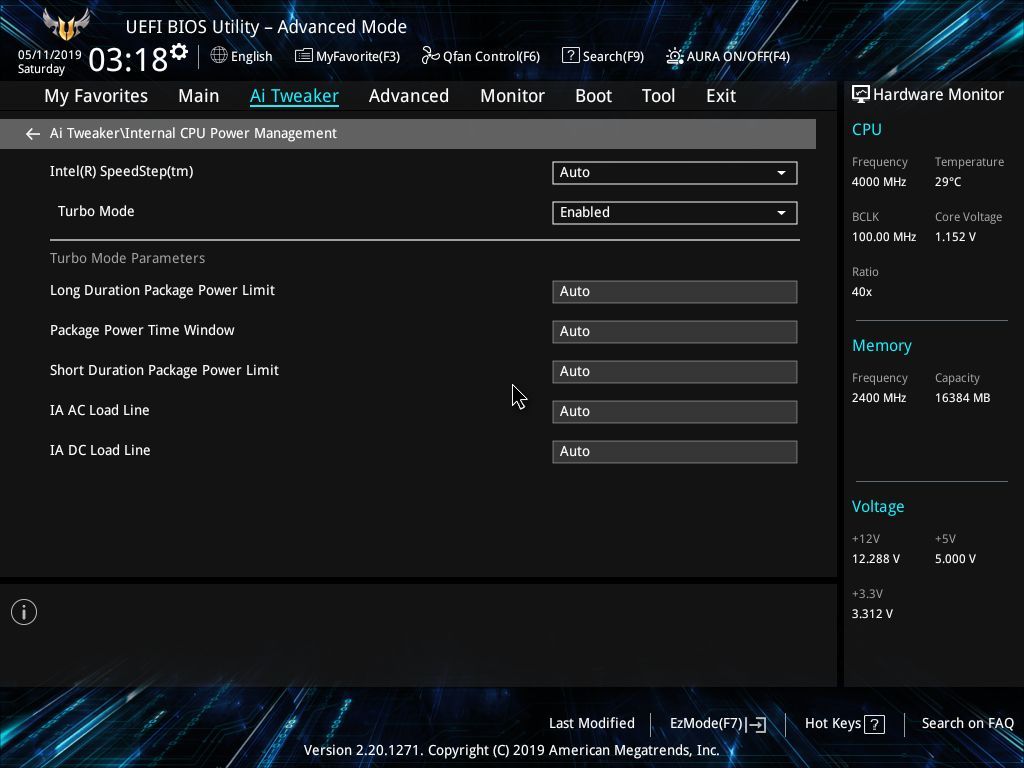Go to Advanced tab
1024x768 pixels.
[x=409, y=96]
